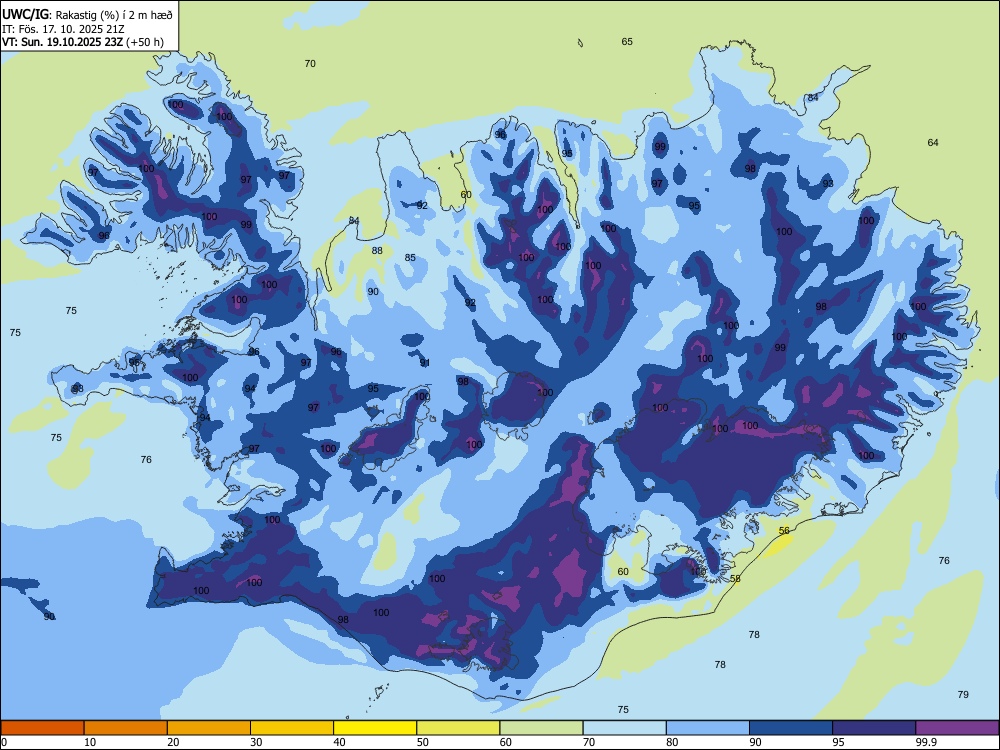The image size is (1000, 750).
Task: Click the '95' label under the legend bar
Action: click(838, 742)
